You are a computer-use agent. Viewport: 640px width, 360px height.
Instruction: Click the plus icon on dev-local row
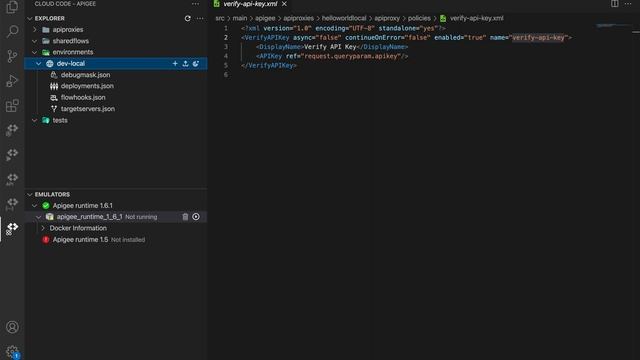(x=175, y=64)
